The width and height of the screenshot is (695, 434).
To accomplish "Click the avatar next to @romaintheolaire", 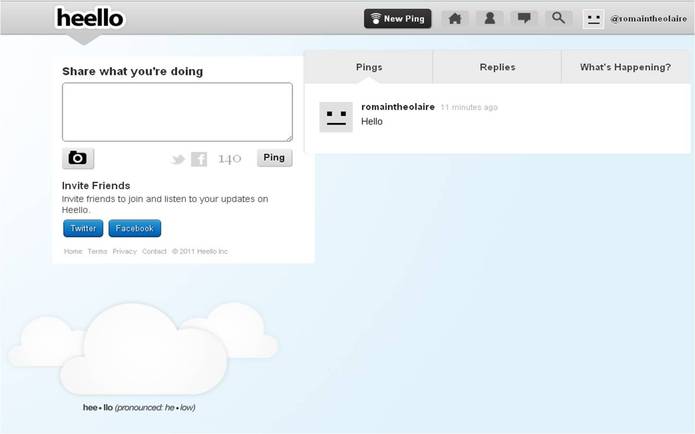I will pos(593,19).
